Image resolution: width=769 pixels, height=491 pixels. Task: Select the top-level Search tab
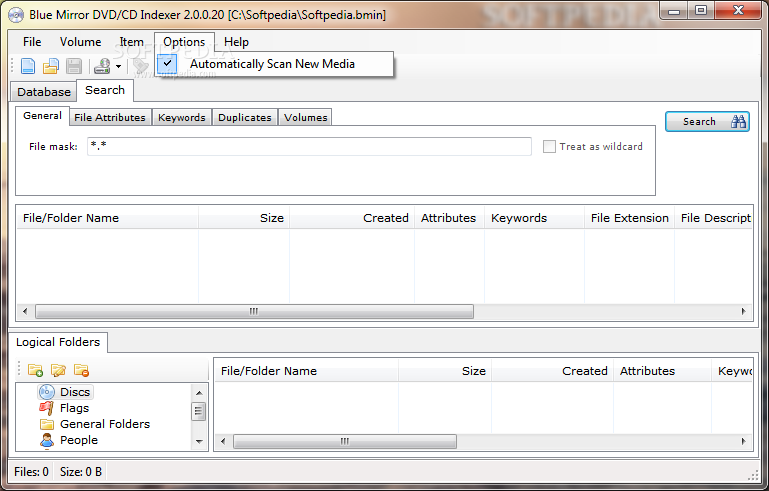105,90
